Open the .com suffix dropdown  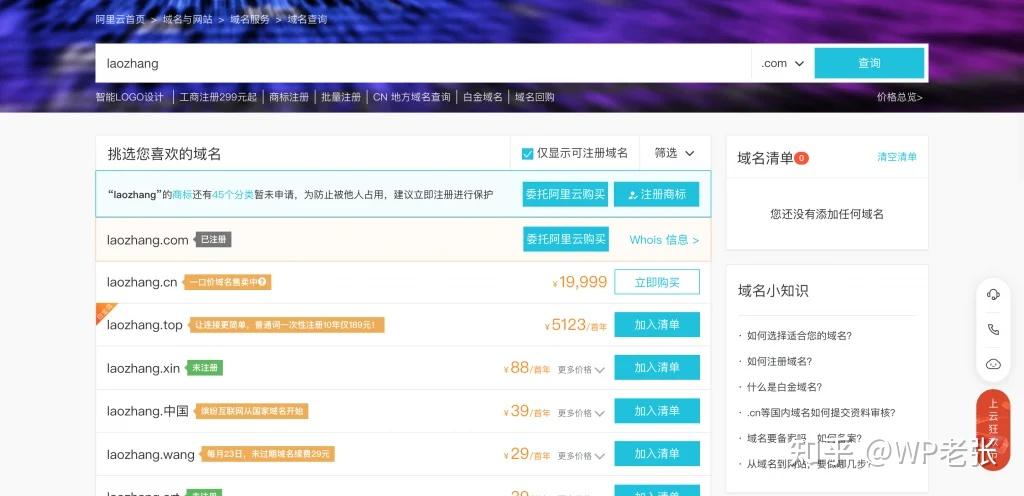[782, 63]
